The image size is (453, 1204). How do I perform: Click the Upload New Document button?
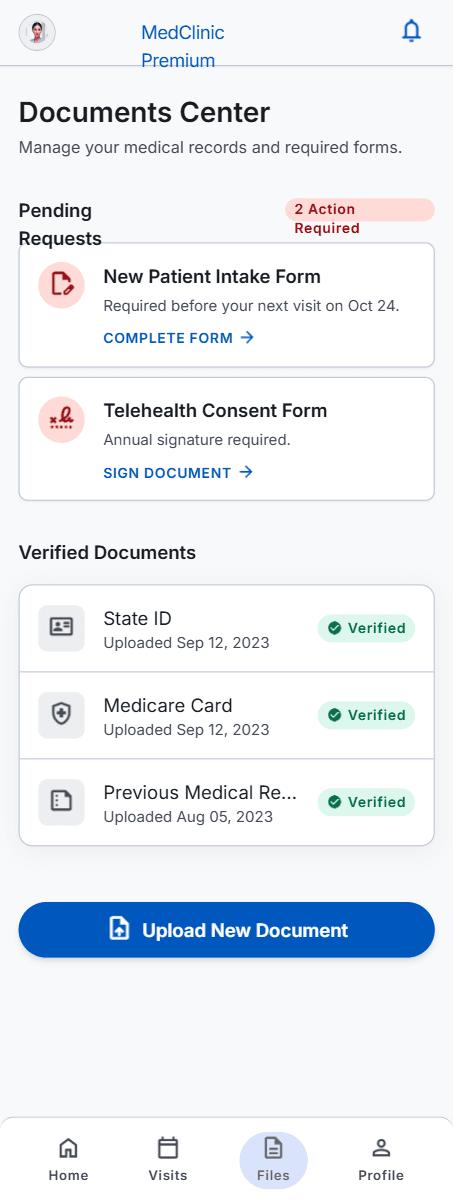(x=227, y=930)
